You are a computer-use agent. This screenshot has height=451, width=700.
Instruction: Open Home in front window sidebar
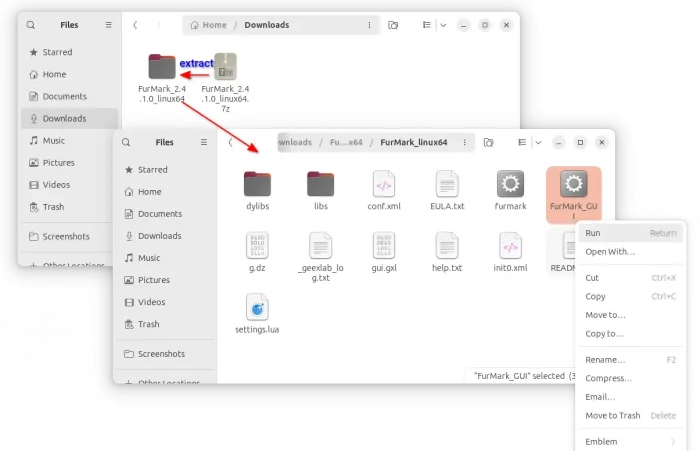165,192
